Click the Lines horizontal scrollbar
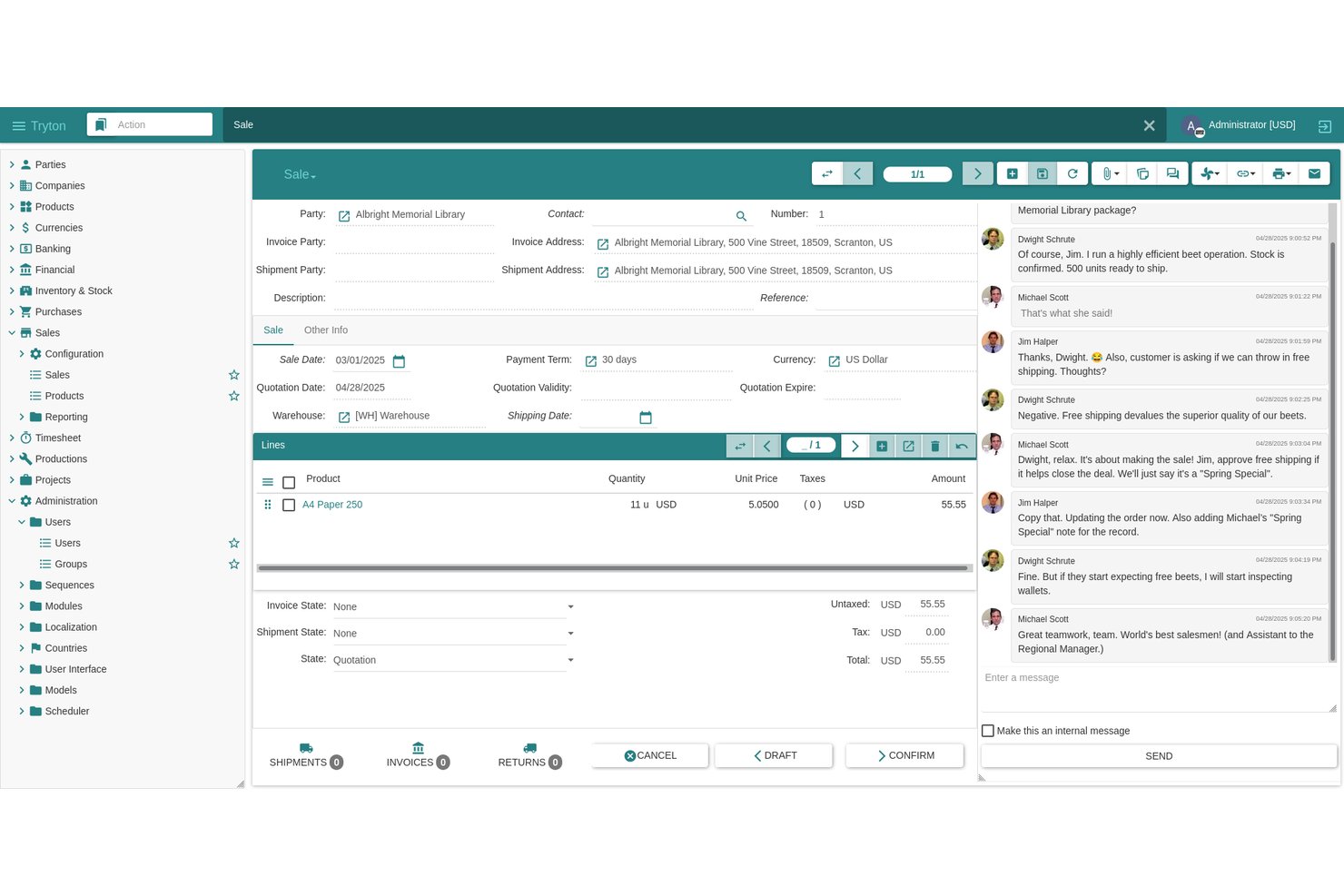This screenshot has height=896, width=1344. click(x=613, y=568)
